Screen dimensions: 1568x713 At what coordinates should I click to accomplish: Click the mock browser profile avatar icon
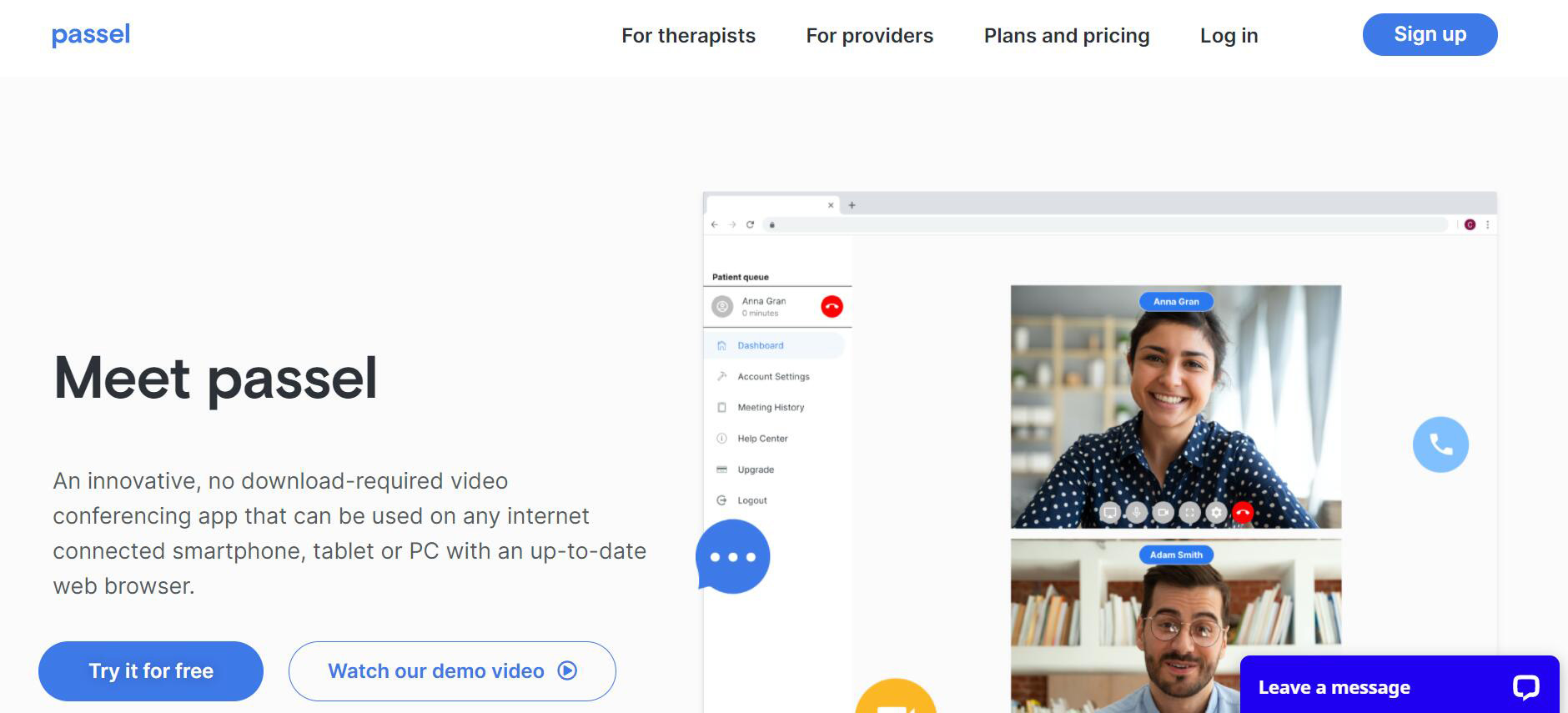pos(1470,224)
